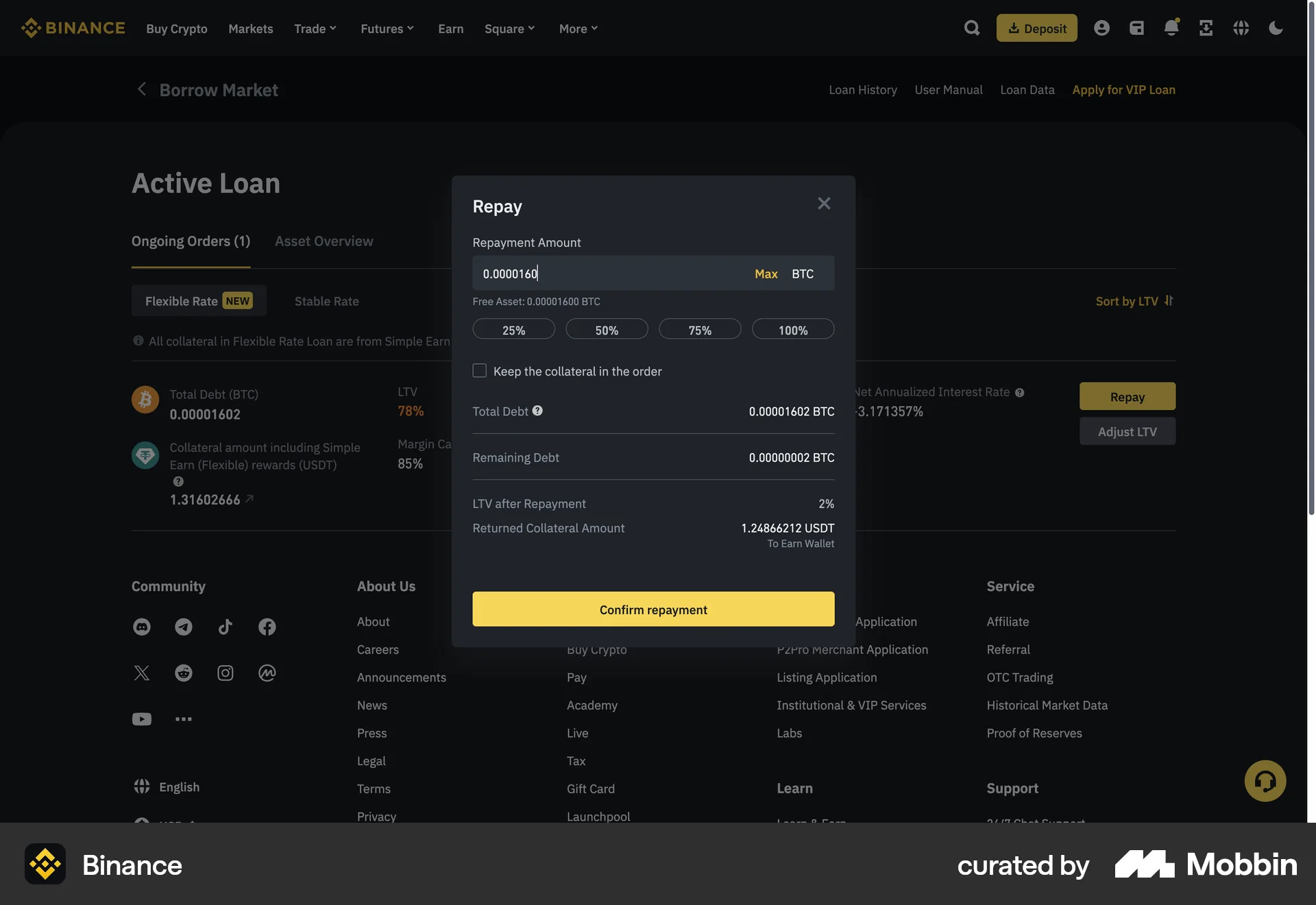Open the search icon in the navbar
Screen dimensions: 1316x905
tap(971, 27)
